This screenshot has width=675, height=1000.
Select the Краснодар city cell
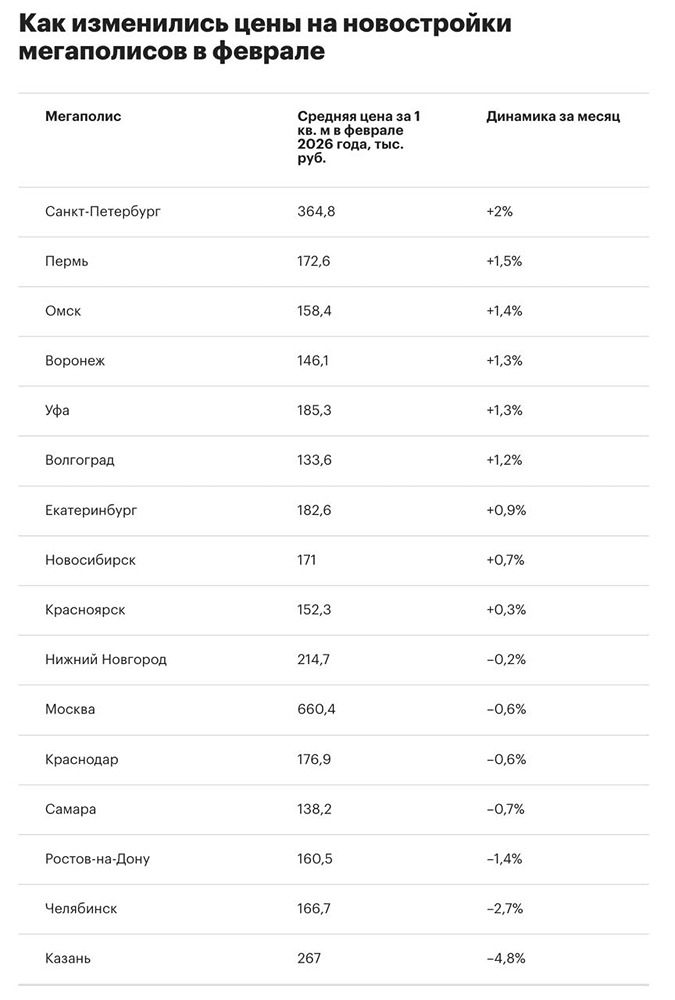pos(82,759)
